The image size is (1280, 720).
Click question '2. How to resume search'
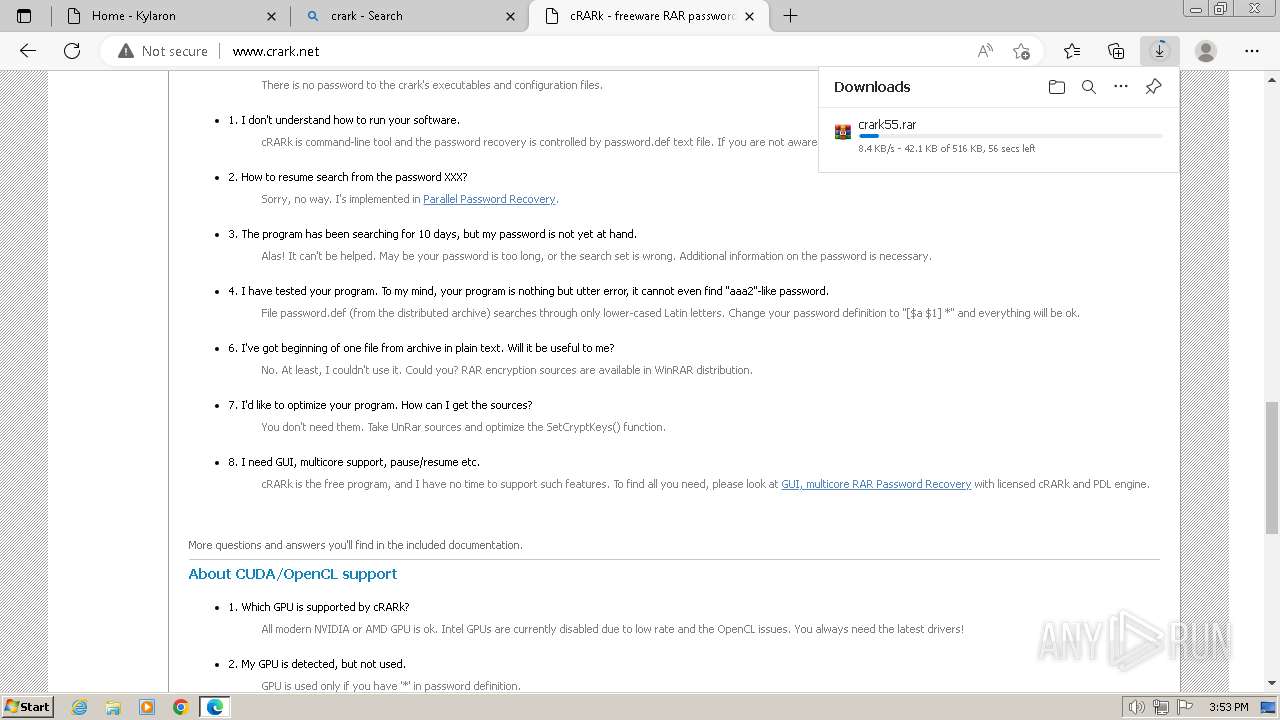(x=347, y=177)
